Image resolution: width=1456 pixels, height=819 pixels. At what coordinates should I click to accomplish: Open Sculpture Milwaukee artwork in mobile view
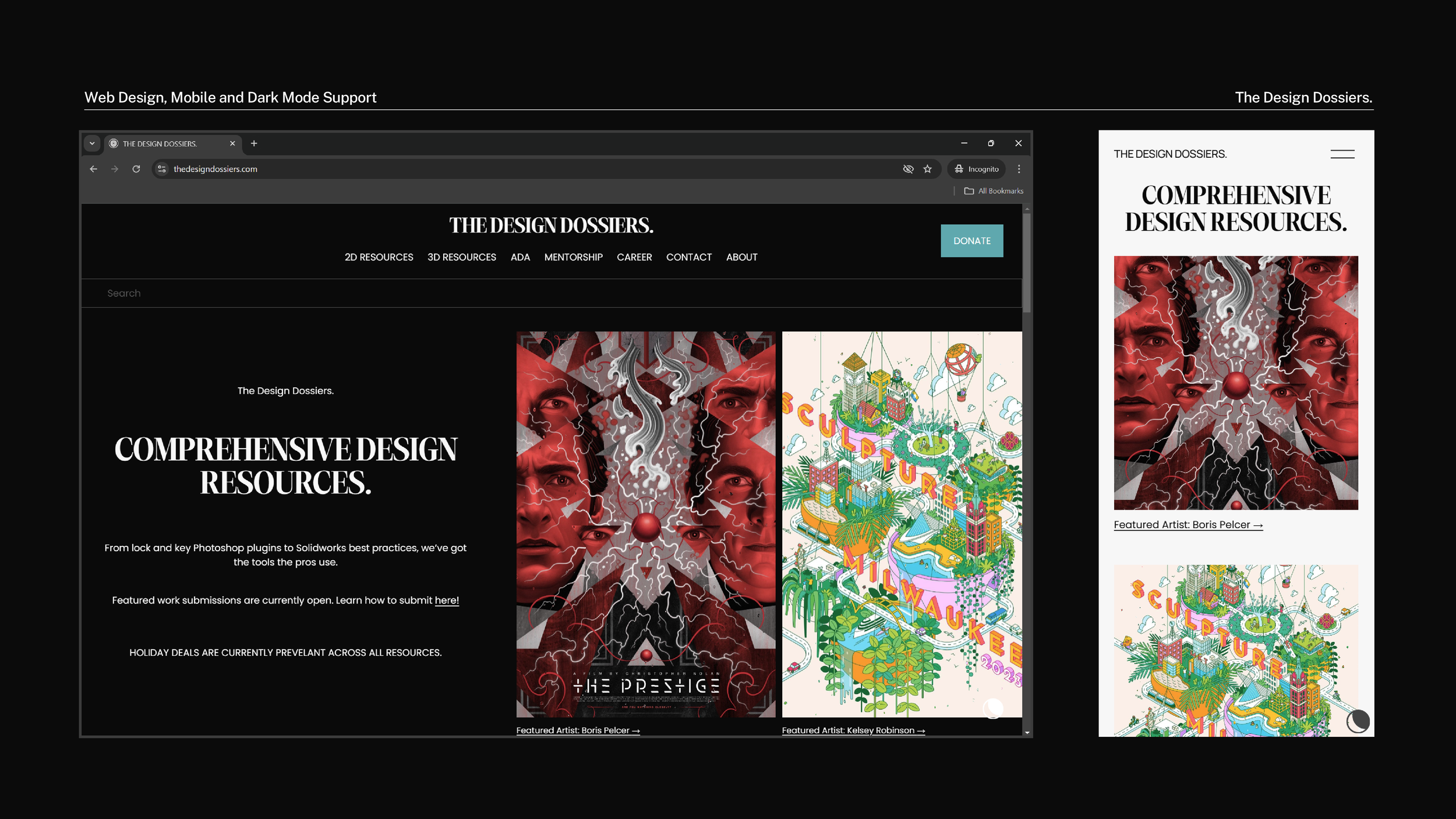click(1236, 651)
